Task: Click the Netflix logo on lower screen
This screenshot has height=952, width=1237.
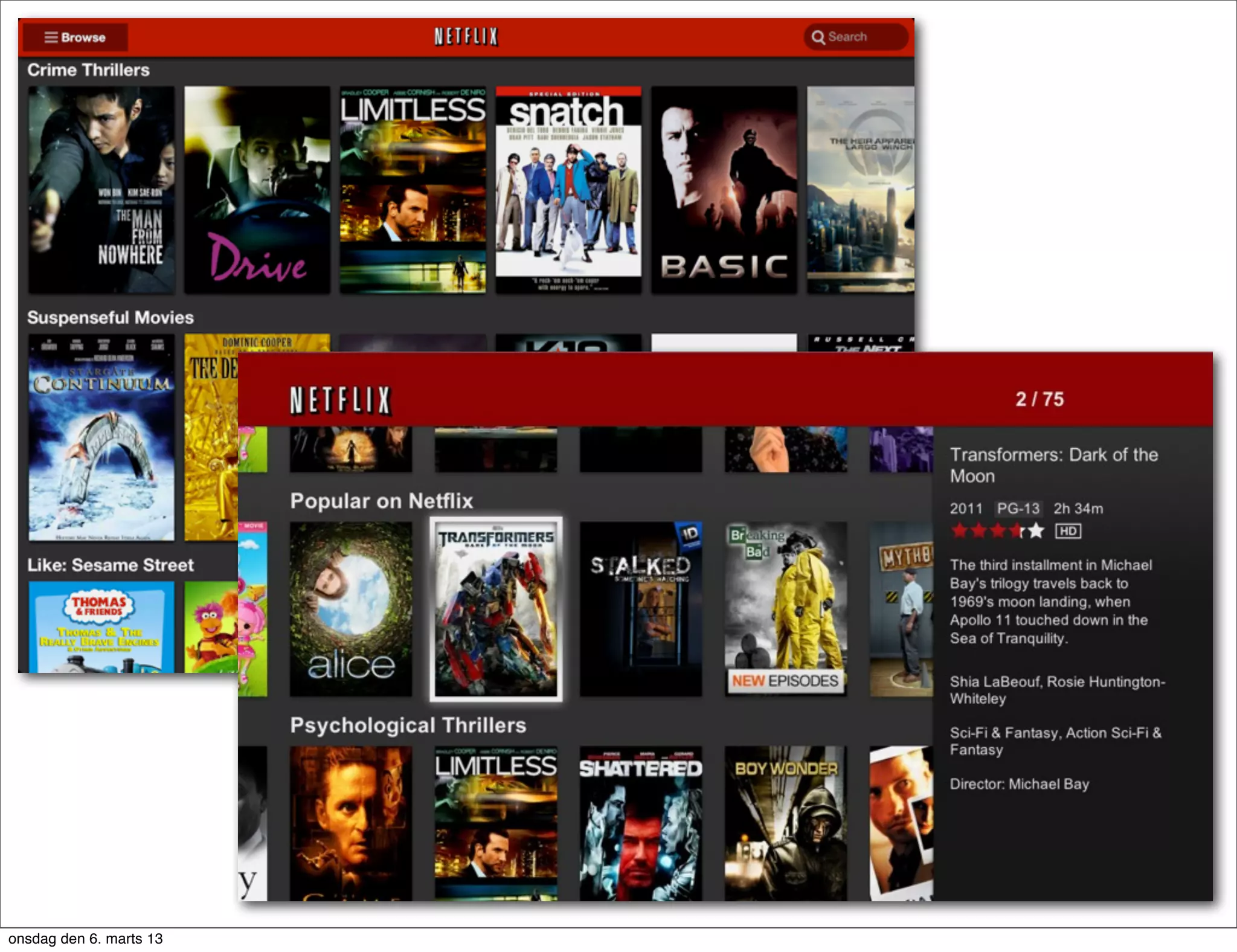Action: (x=341, y=400)
